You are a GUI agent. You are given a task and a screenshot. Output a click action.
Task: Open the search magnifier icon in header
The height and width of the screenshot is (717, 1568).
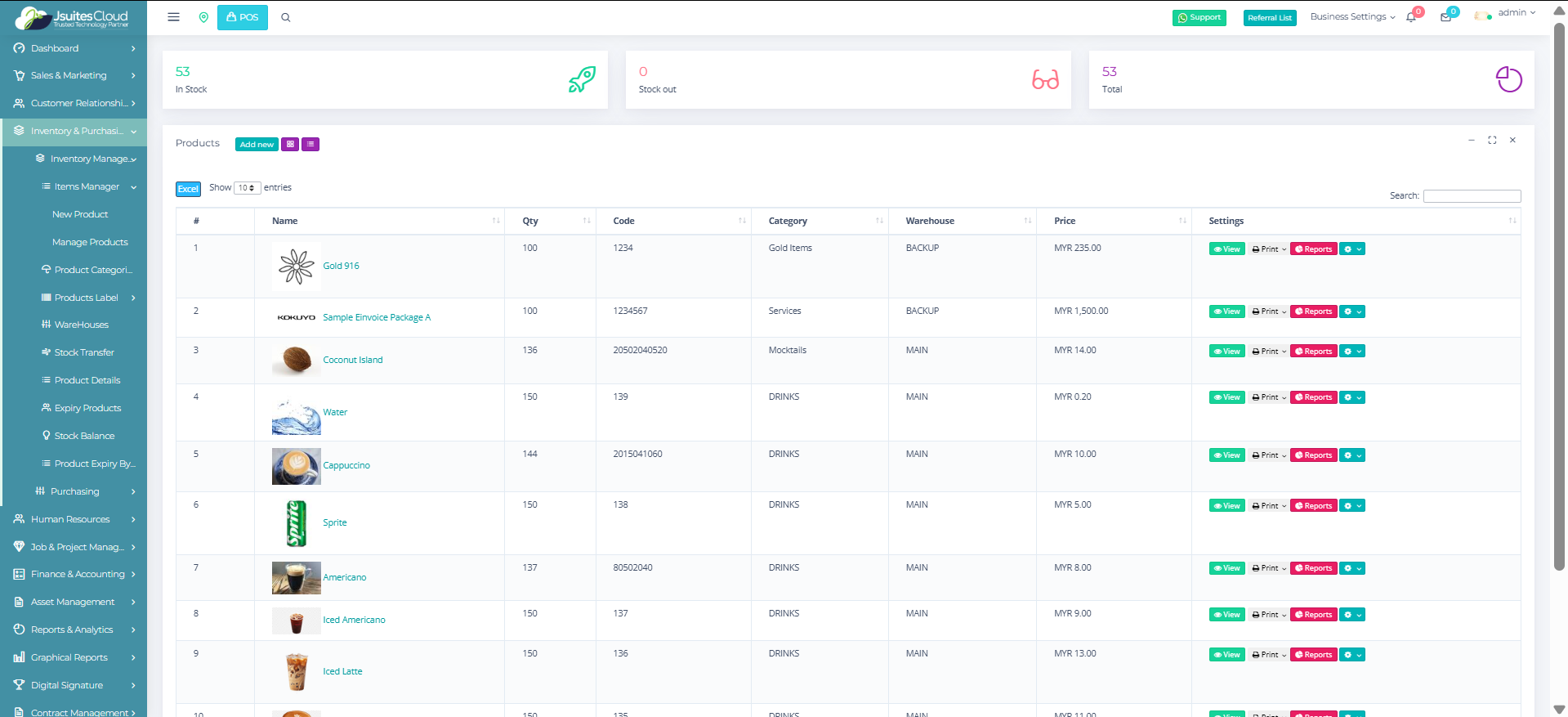(x=286, y=17)
